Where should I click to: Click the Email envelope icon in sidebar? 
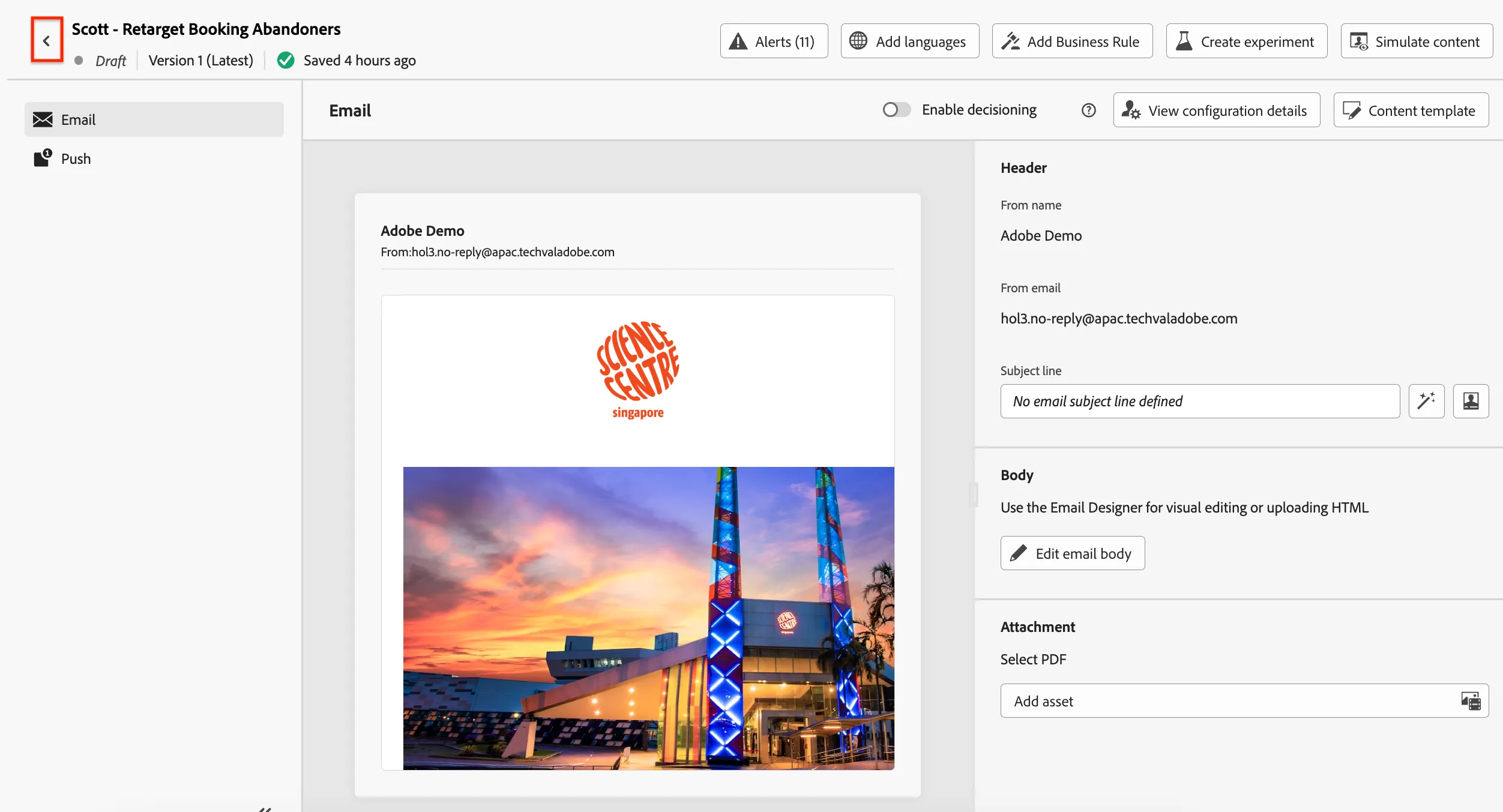point(43,119)
